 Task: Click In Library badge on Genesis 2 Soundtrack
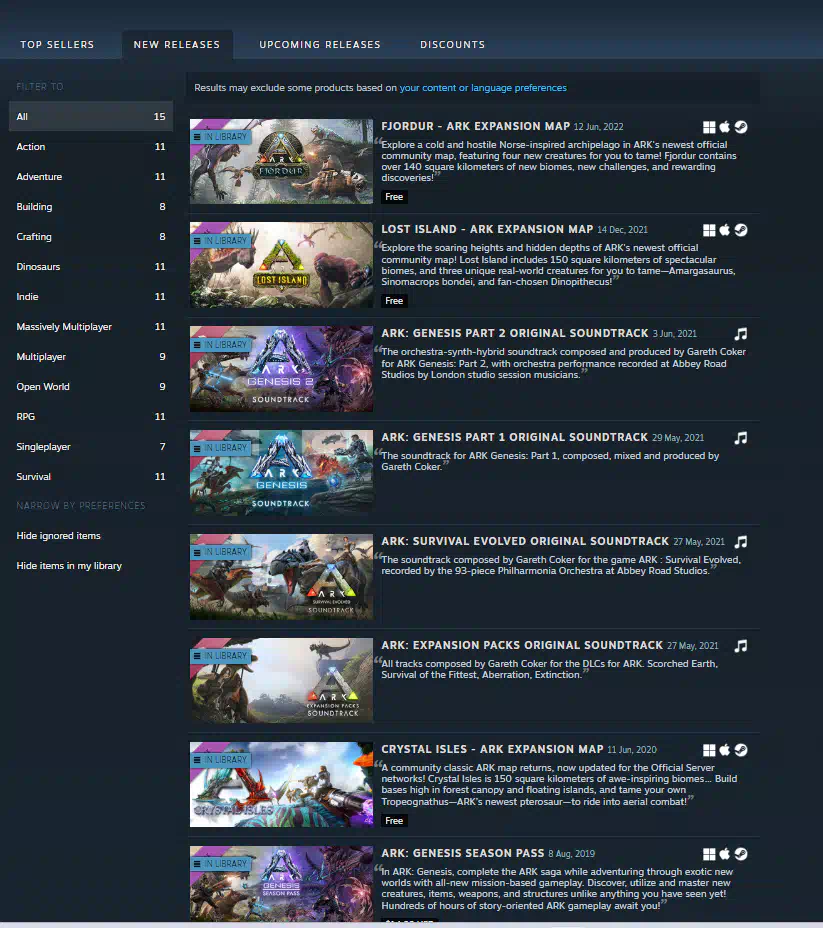221,344
